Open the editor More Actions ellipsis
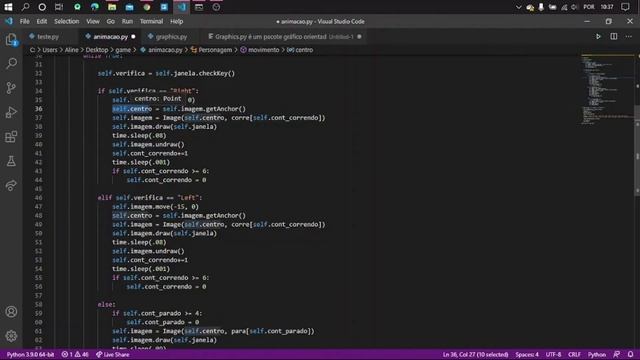The image size is (640, 360). click(629, 36)
